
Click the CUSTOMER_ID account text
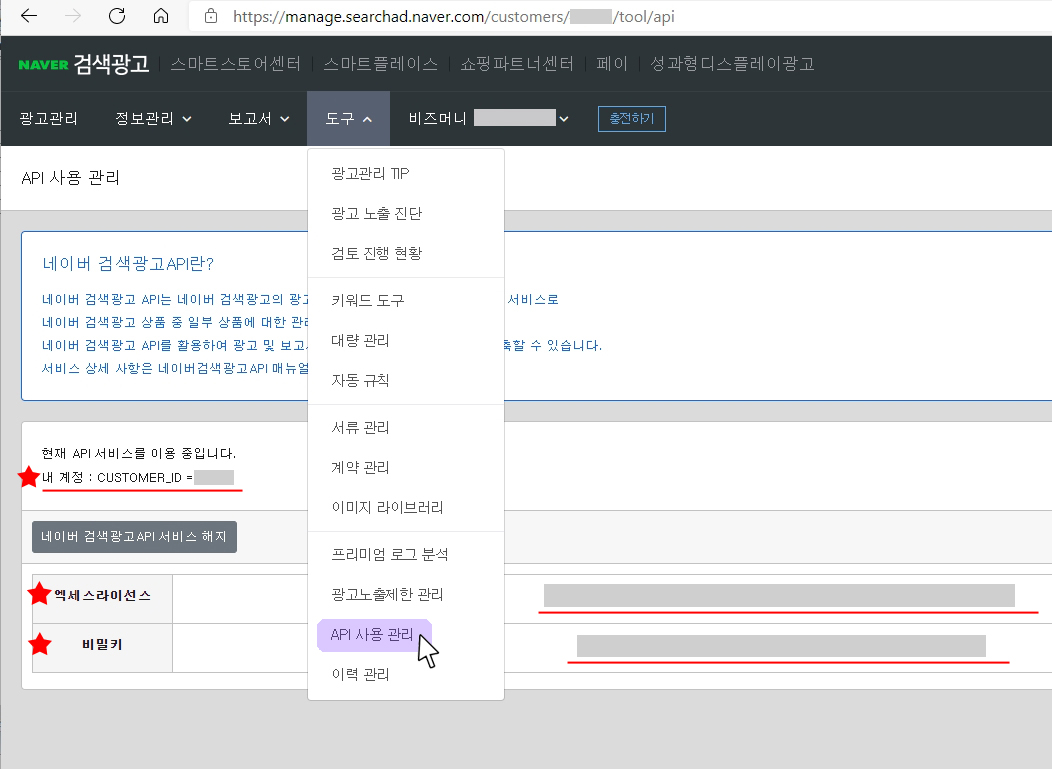[138, 478]
